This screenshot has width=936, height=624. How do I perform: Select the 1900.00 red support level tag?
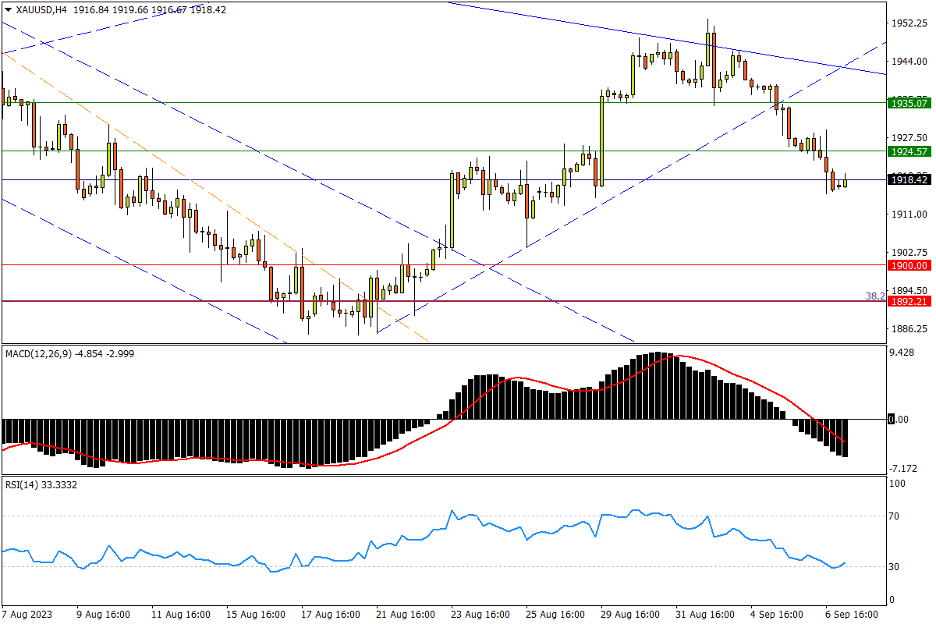tap(909, 265)
